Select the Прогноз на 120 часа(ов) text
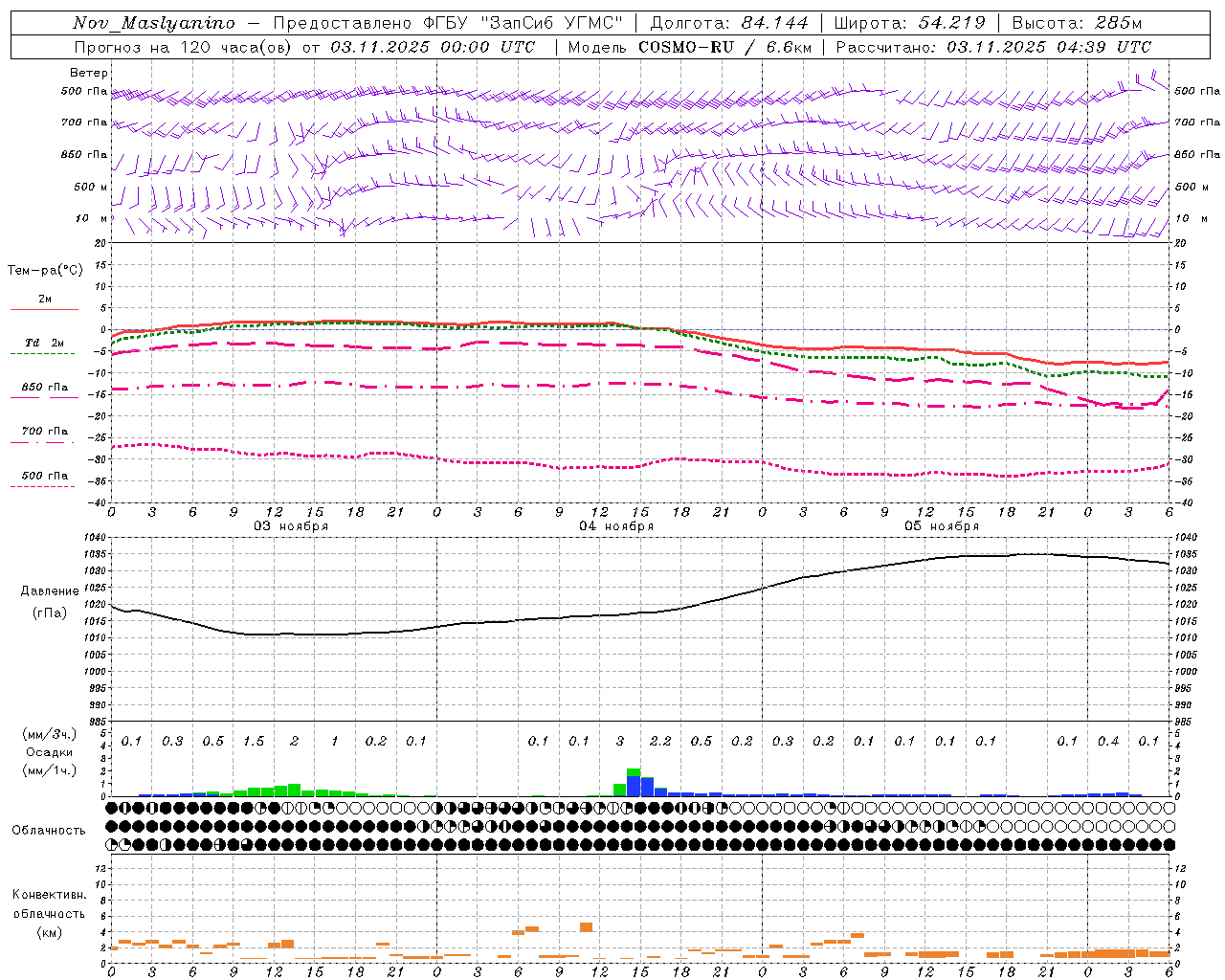The image size is (1225, 980). click(x=183, y=47)
